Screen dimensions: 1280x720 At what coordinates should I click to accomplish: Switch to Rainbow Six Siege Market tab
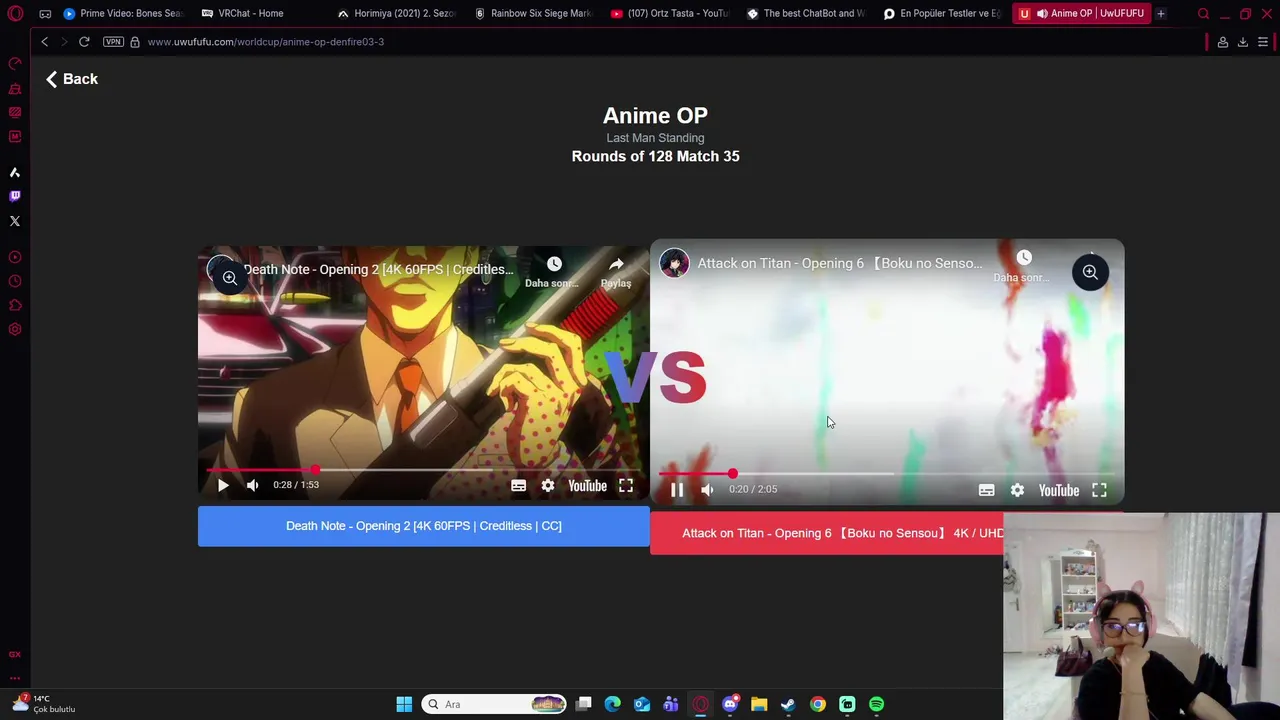coord(534,13)
